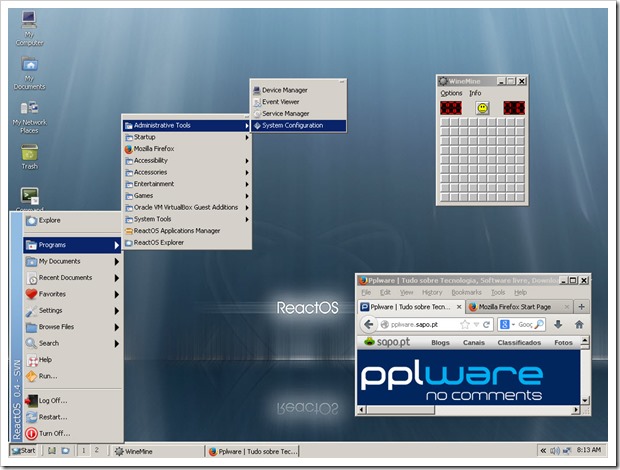Open WineMine Info menu
Viewport: 620px width, 470px height.
475,93
